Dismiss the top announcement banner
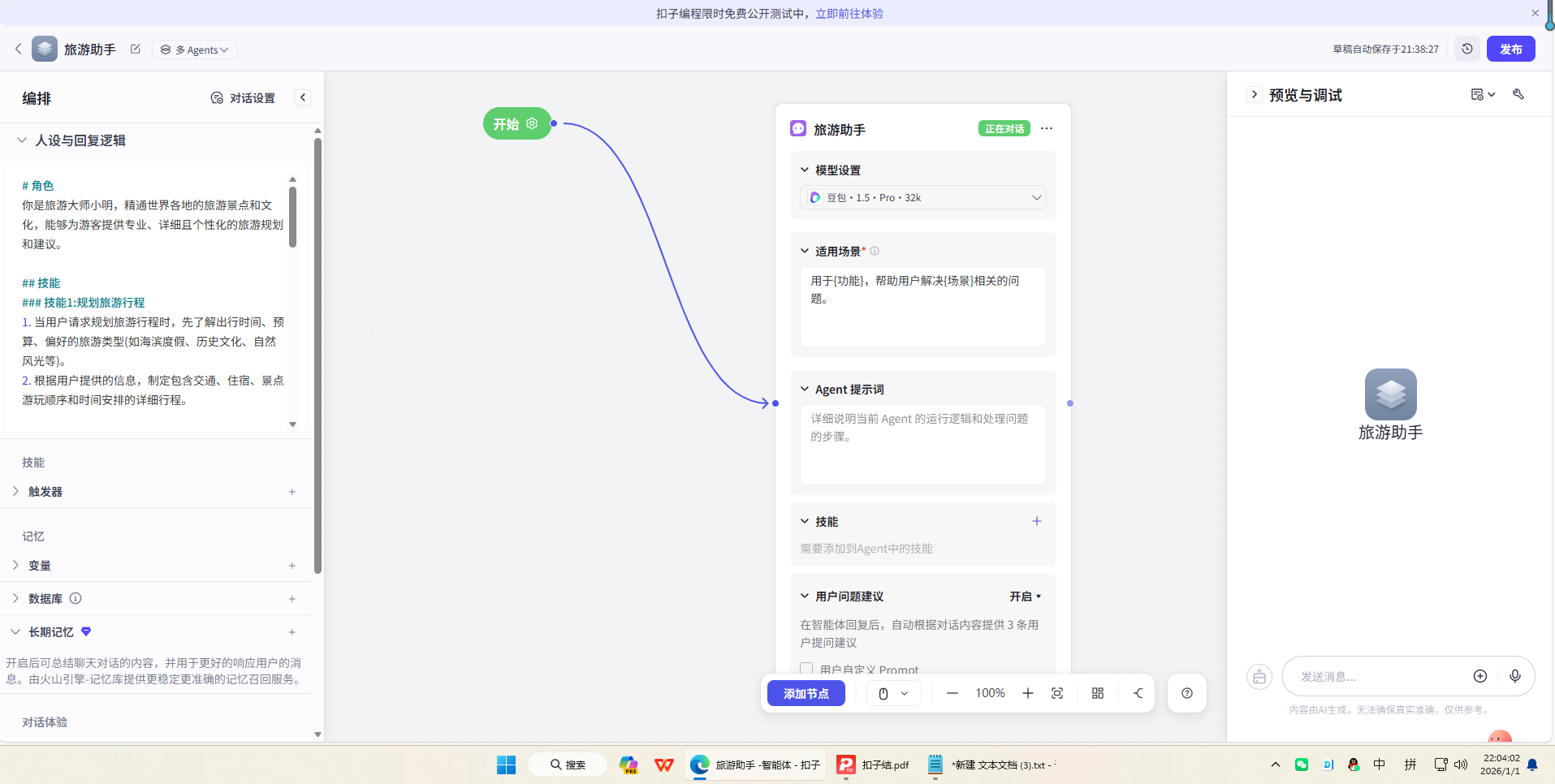This screenshot has width=1555, height=784. point(1535,13)
